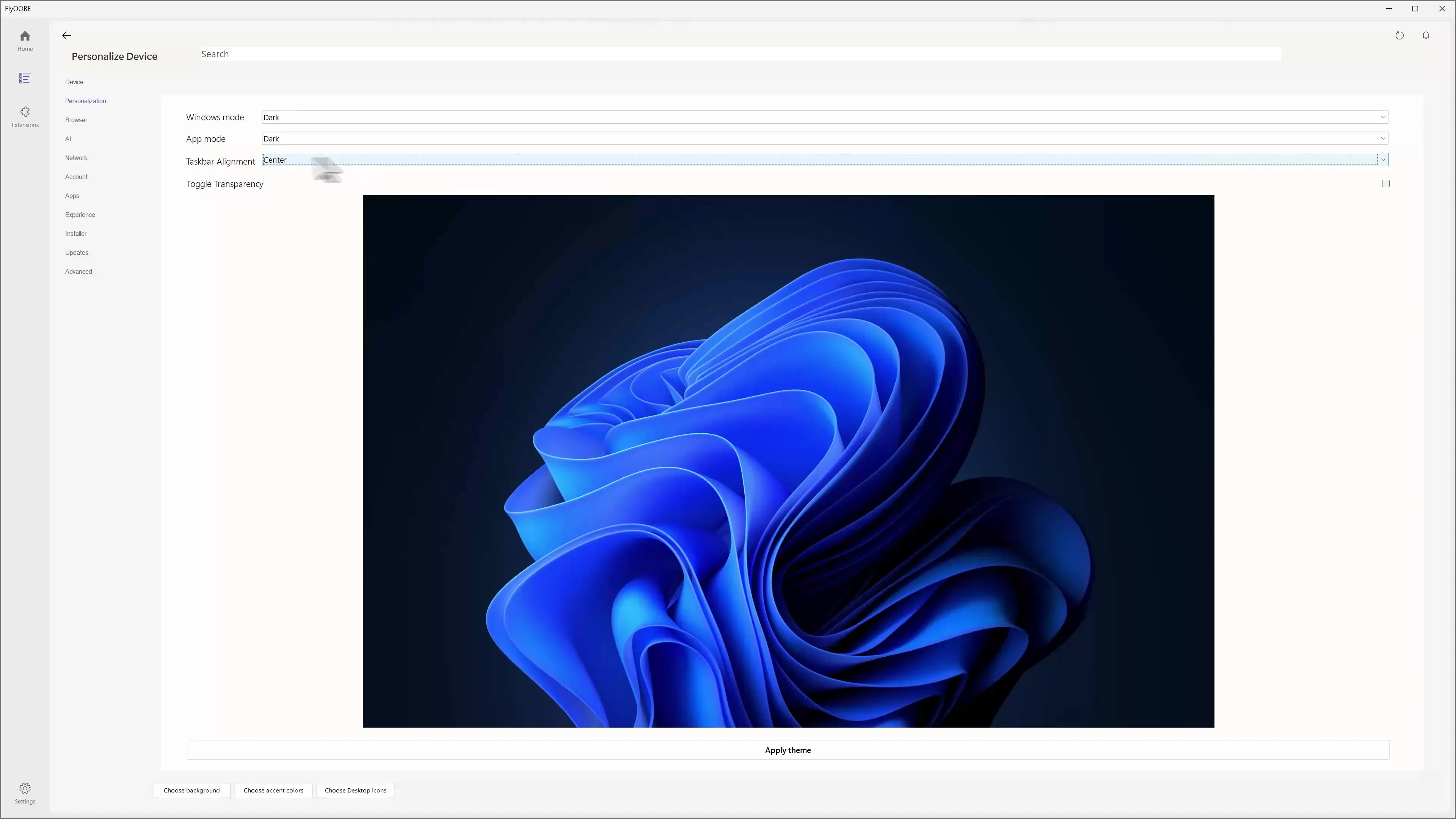Click the Apply theme button
This screenshot has width=1456, height=819.
click(788, 750)
